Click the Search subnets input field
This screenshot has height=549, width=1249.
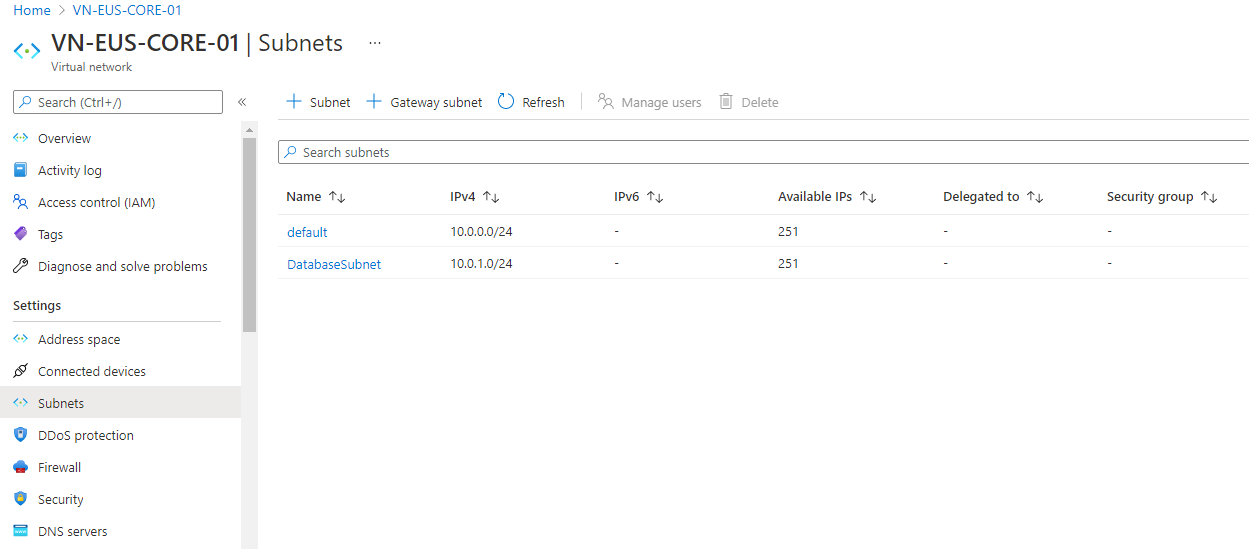coord(760,152)
